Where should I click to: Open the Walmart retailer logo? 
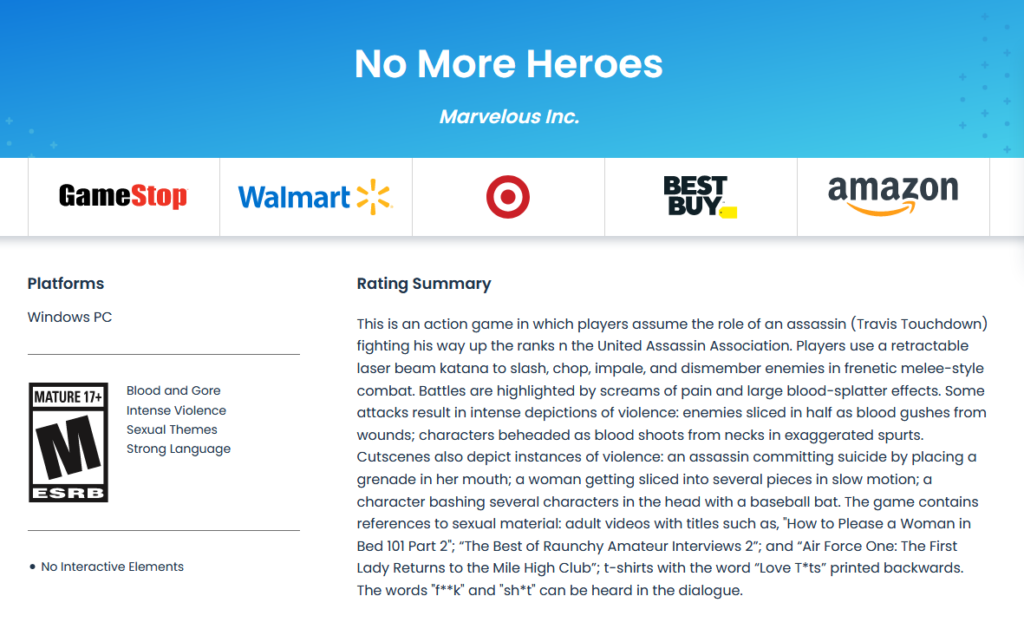[x=315, y=197]
